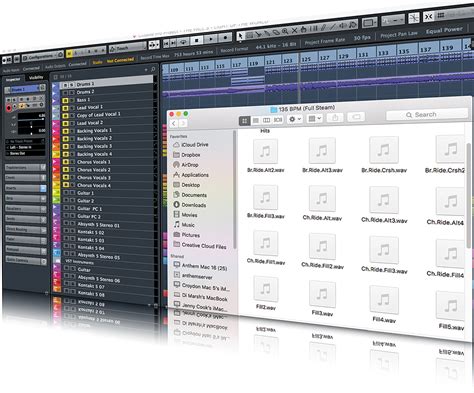Switch Finder to icon view
Viewport: 474px width, 393px height.
(x=244, y=121)
